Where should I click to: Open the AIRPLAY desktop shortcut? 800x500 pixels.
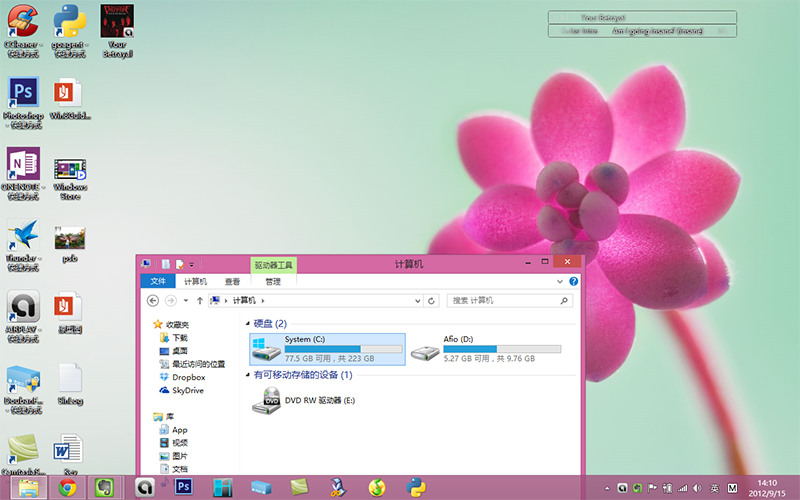[x=23, y=316]
